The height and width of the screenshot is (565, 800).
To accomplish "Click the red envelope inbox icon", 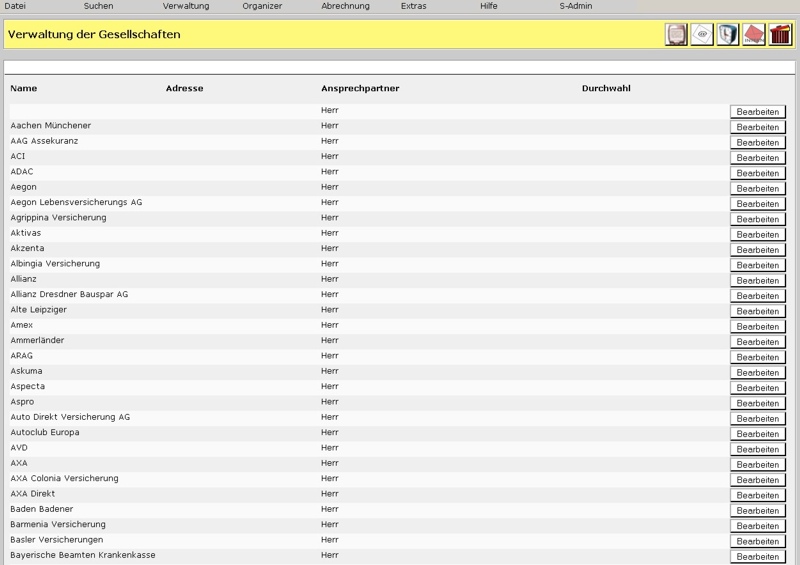I will pos(754,35).
